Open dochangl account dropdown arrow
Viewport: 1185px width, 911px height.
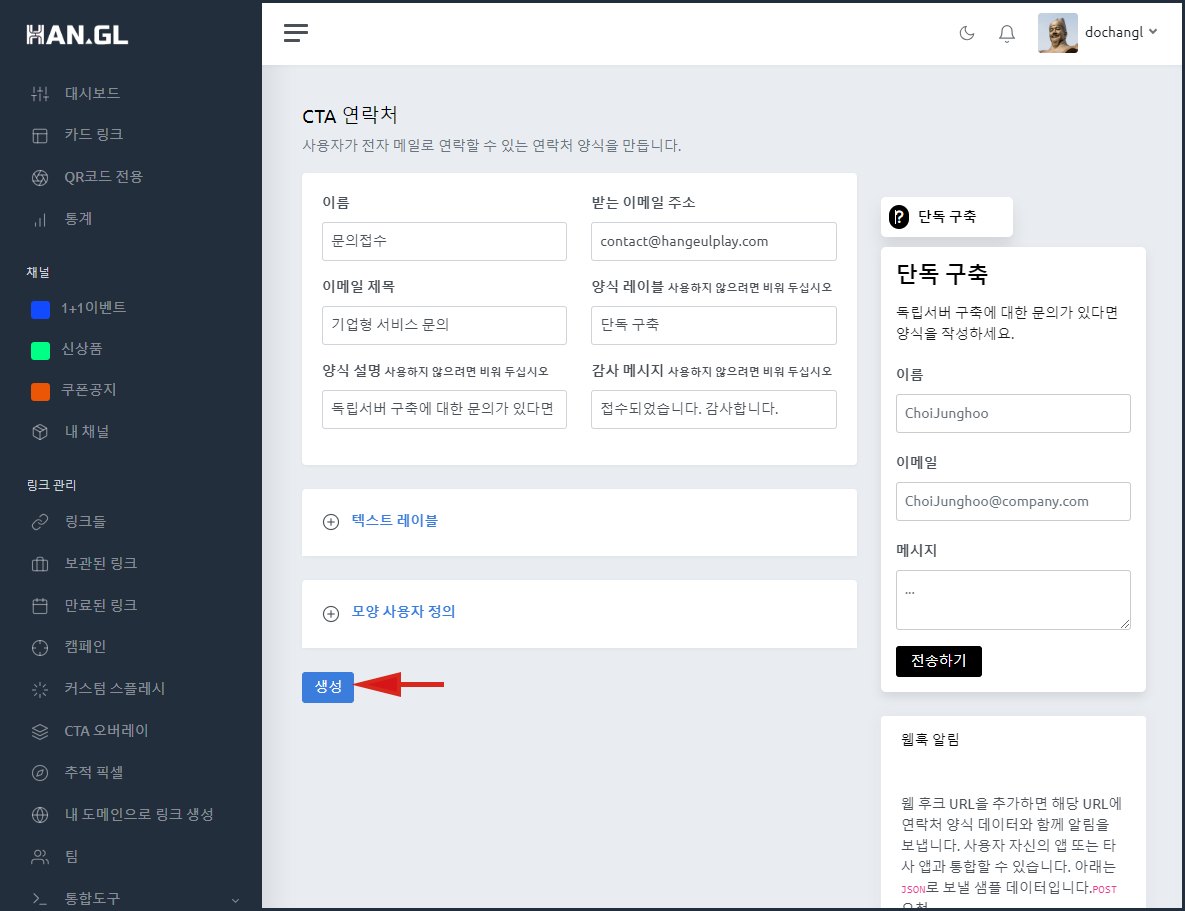1153,32
